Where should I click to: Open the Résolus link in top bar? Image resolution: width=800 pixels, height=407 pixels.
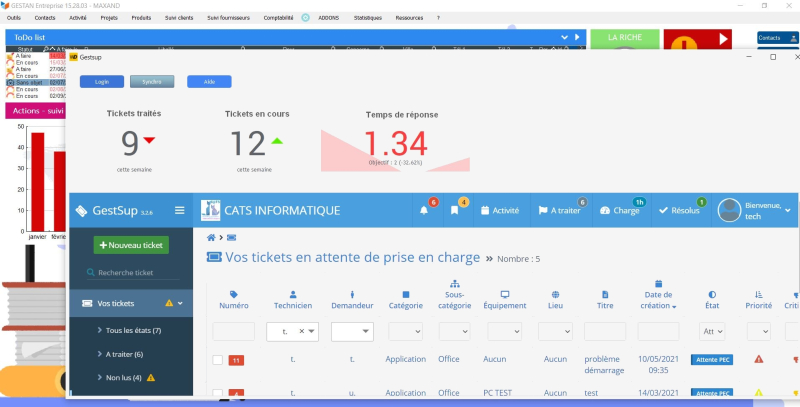point(679,211)
